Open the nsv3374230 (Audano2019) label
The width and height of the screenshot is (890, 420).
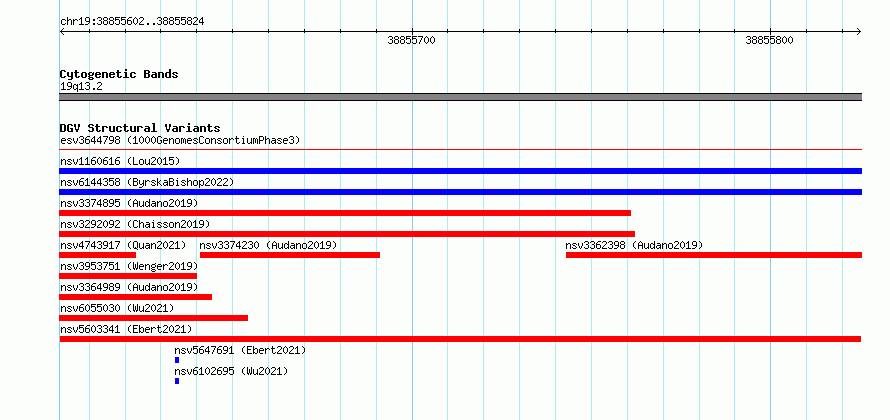point(268,245)
